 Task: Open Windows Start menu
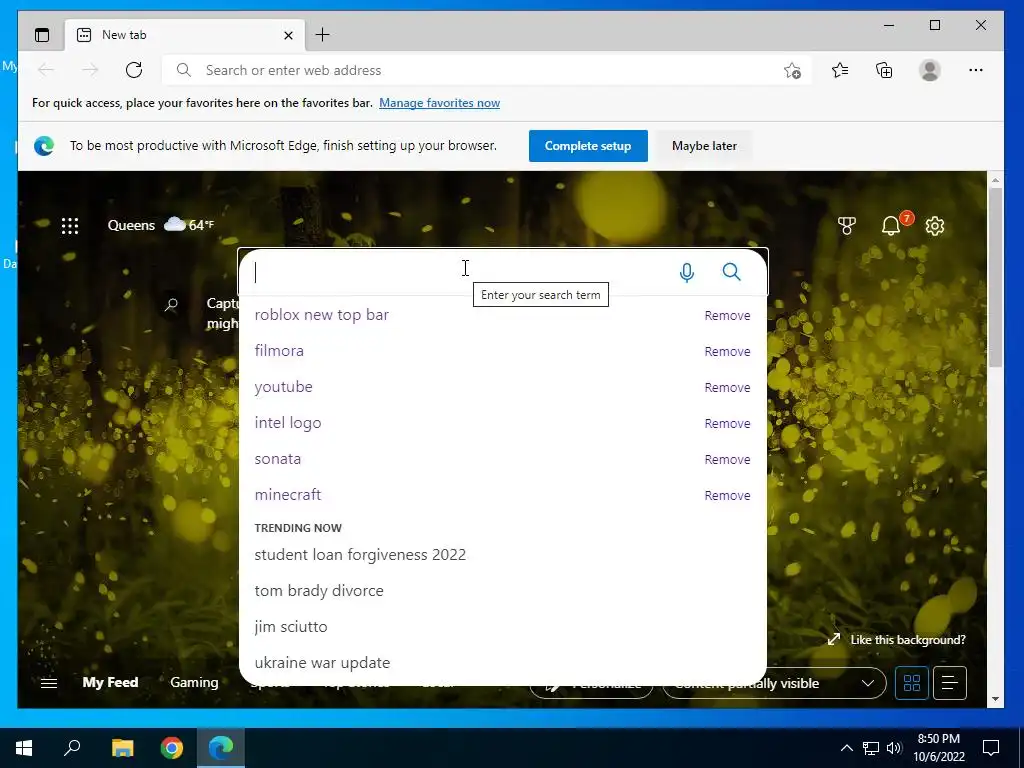coord(24,748)
